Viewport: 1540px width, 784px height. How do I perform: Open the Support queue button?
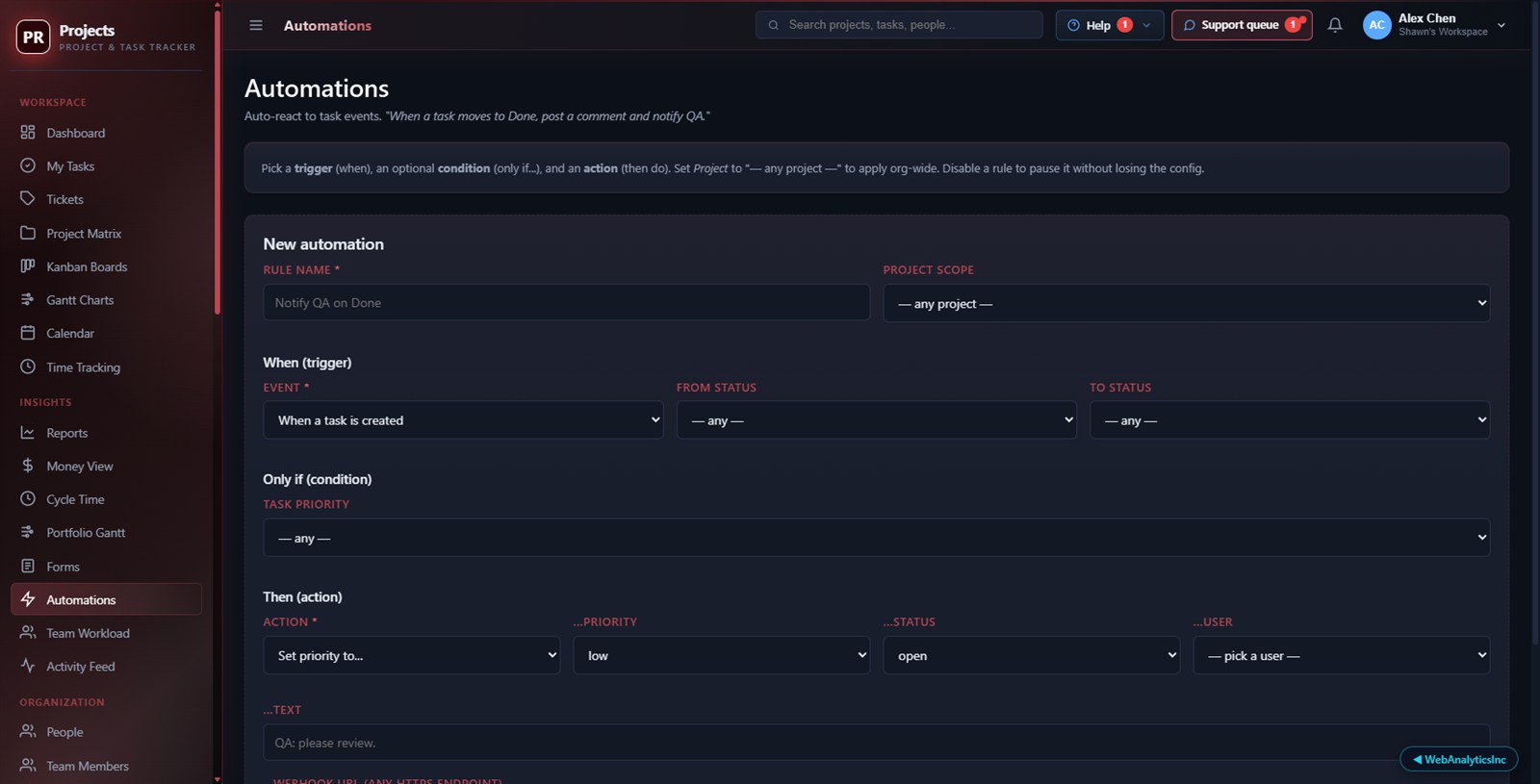pos(1242,25)
